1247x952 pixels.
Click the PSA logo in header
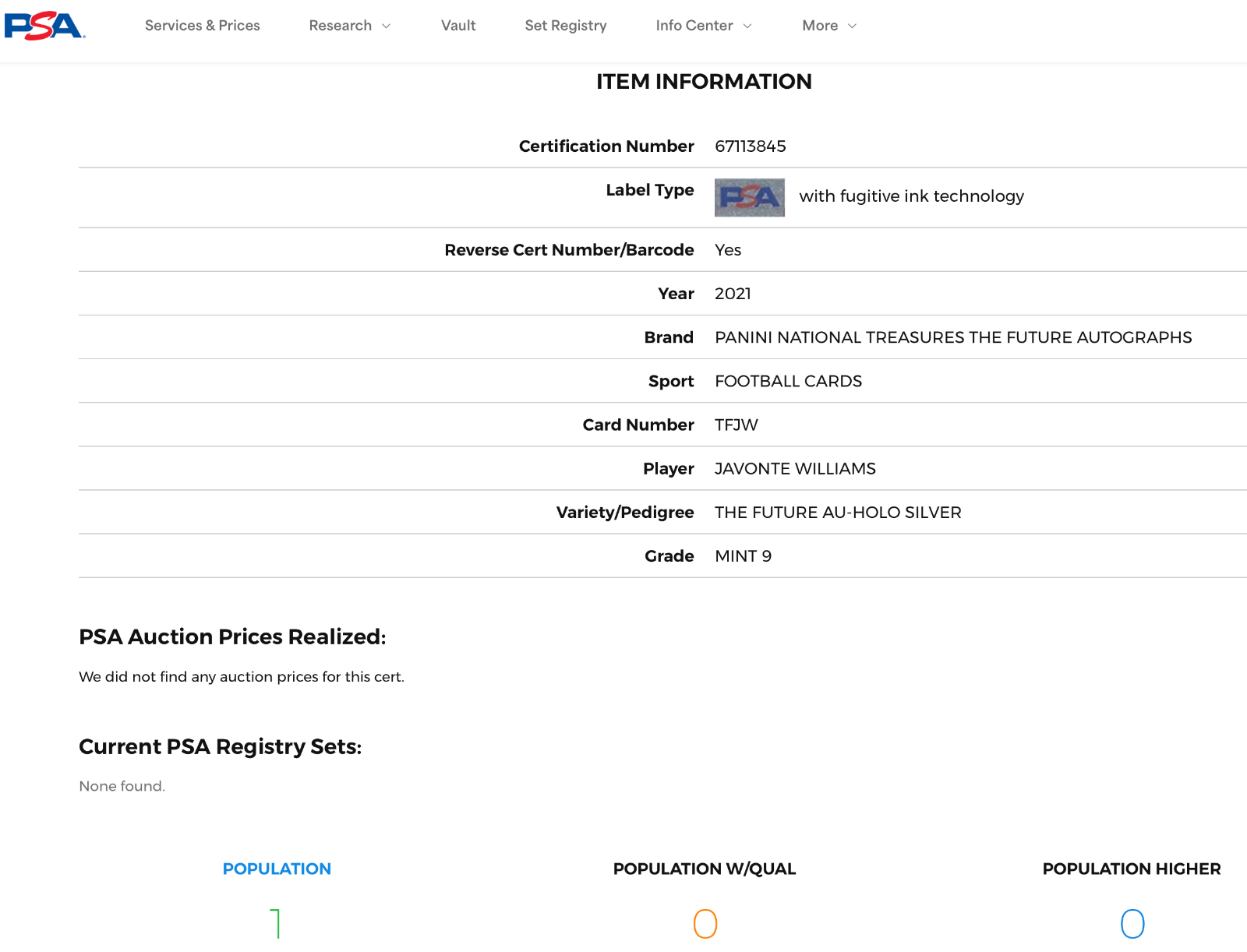coord(44,26)
